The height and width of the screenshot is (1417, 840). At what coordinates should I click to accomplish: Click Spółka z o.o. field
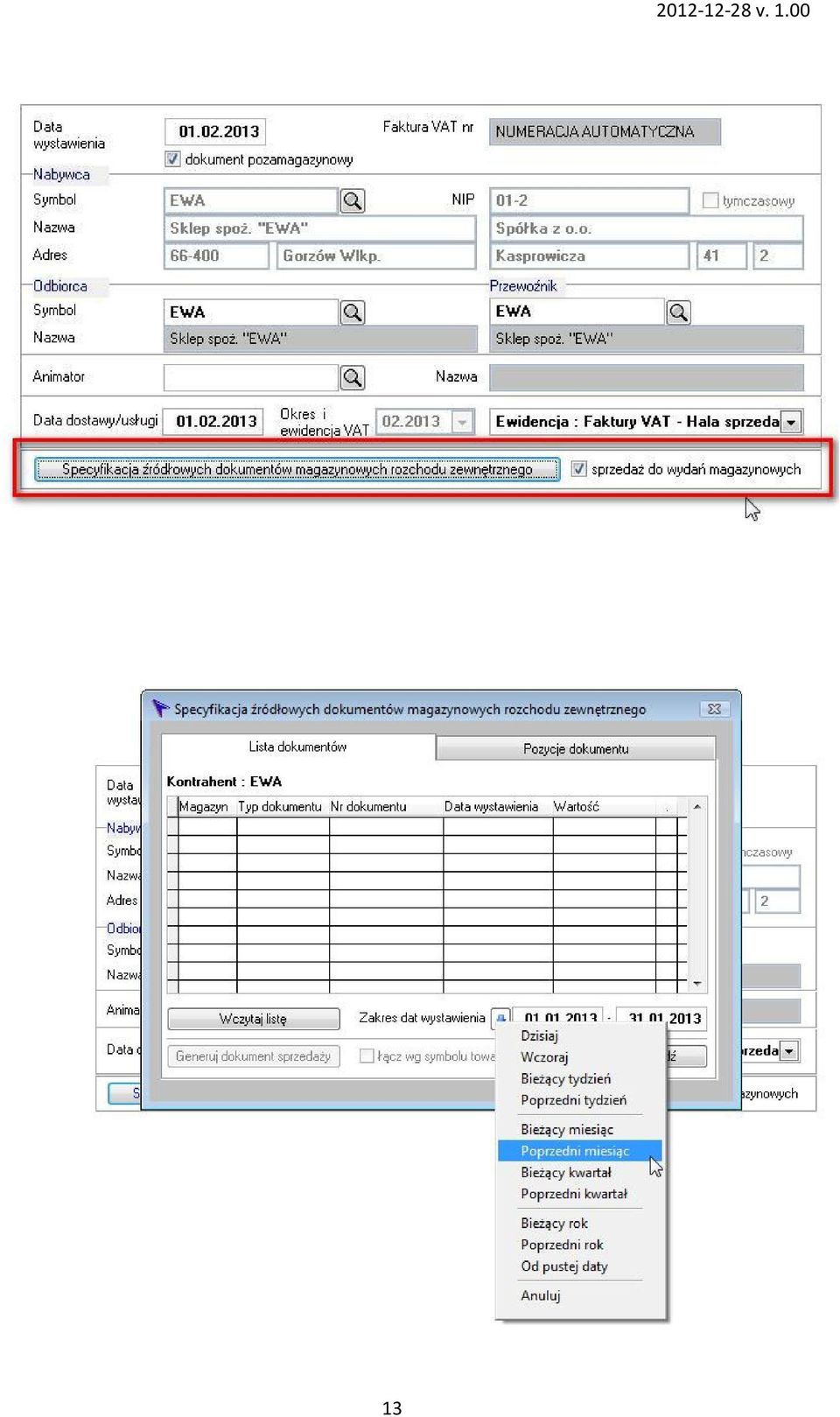(647, 228)
